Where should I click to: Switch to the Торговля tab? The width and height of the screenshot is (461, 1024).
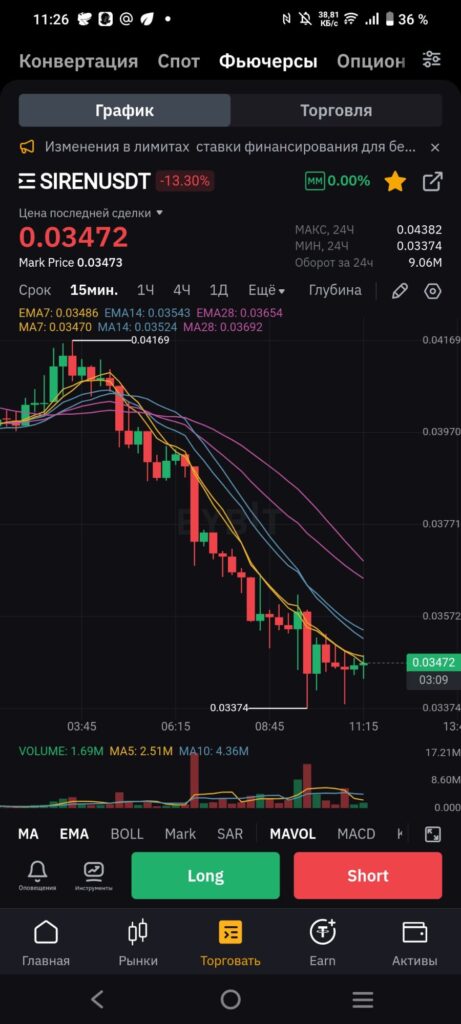click(x=336, y=110)
